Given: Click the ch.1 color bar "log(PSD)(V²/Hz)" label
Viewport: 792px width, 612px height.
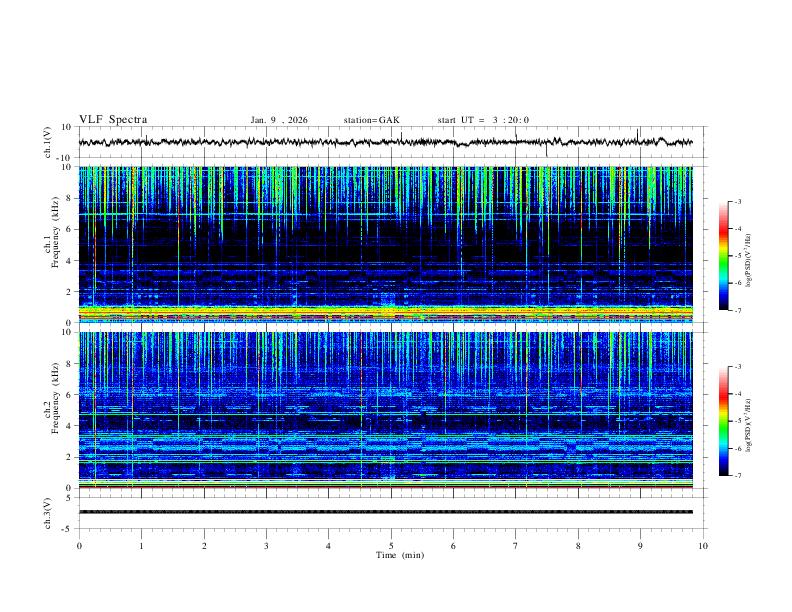Looking at the screenshot, I should (x=749, y=261).
